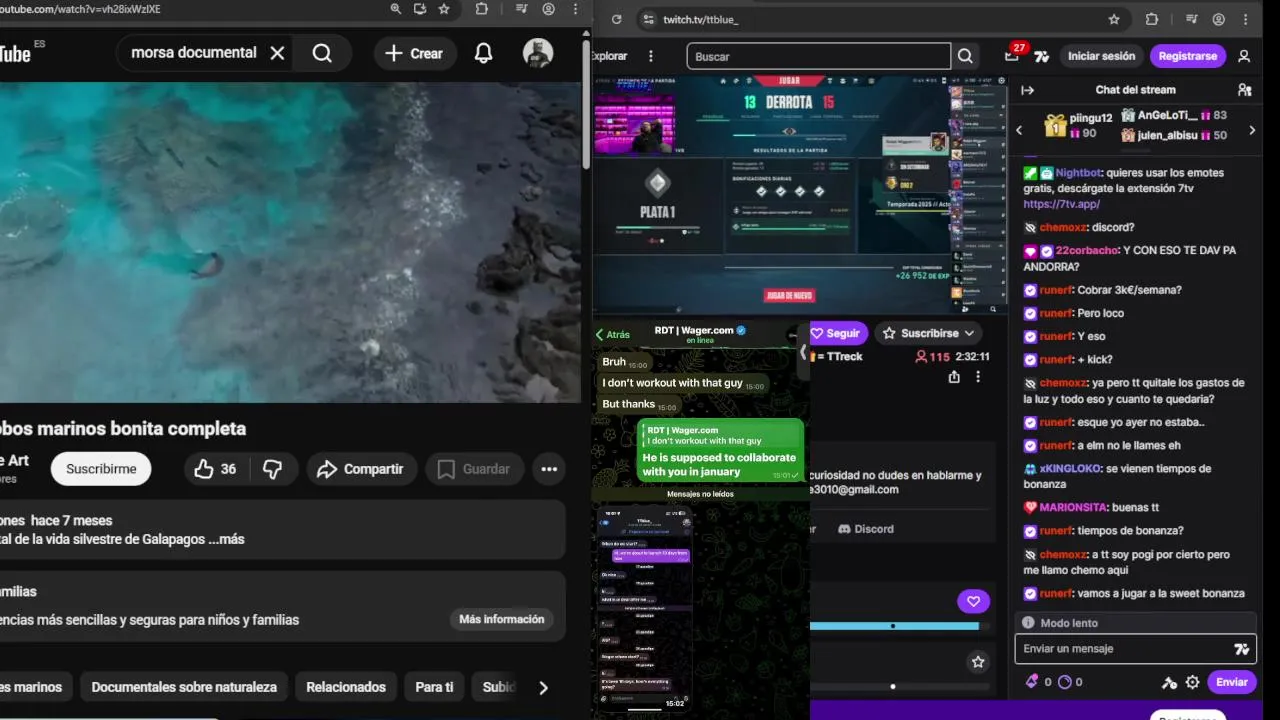Reload the Twitch browser tab
This screenshot has width=1280, height=720.
pyautogui.click(x=617, y=19)
